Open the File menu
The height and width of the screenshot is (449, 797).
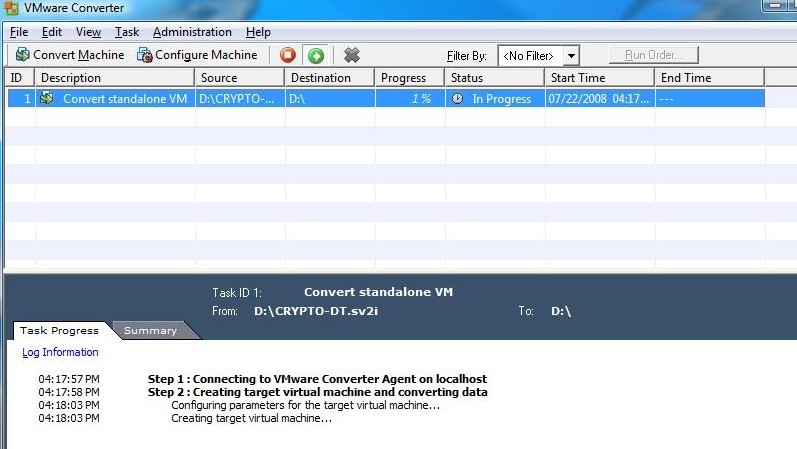(19, 32)
